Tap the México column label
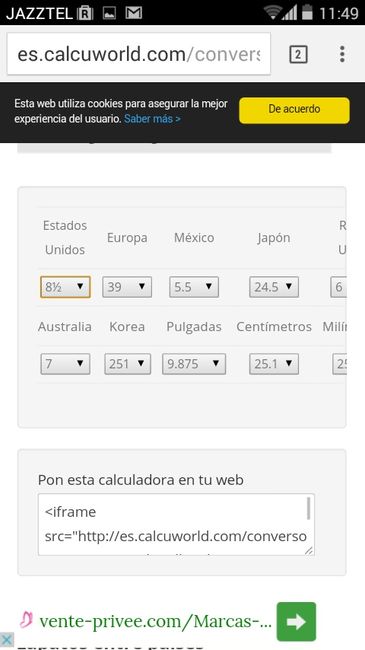 click(x=194, y=238)
